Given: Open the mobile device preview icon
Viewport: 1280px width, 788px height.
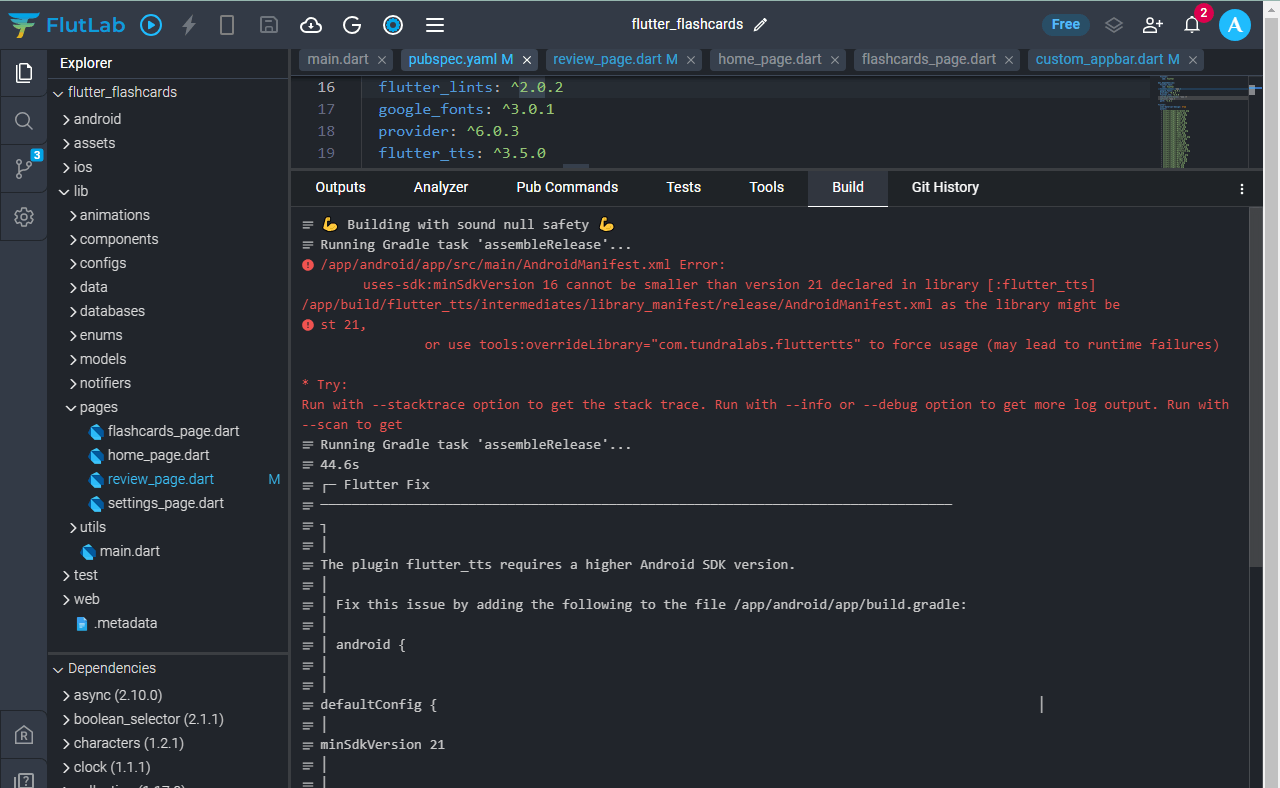Looking at the screenshot, I should tap(227, 25).
